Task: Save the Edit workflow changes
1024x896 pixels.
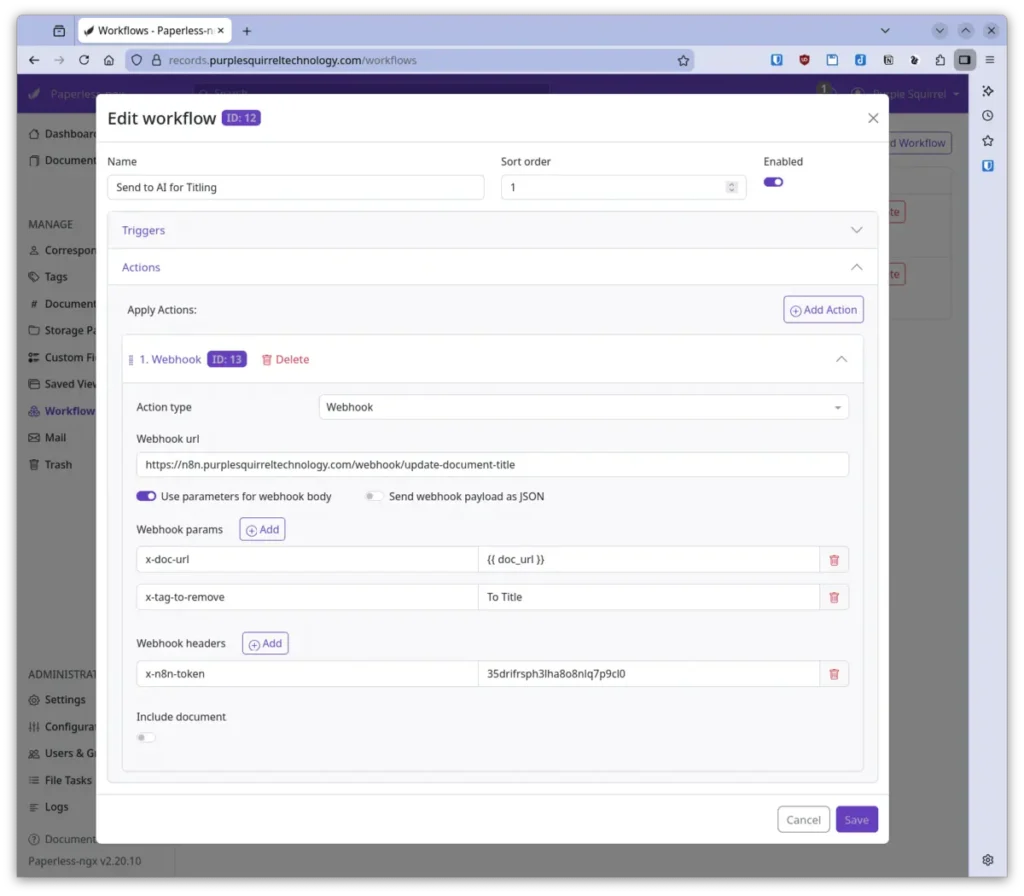Action: pos(856,819)
